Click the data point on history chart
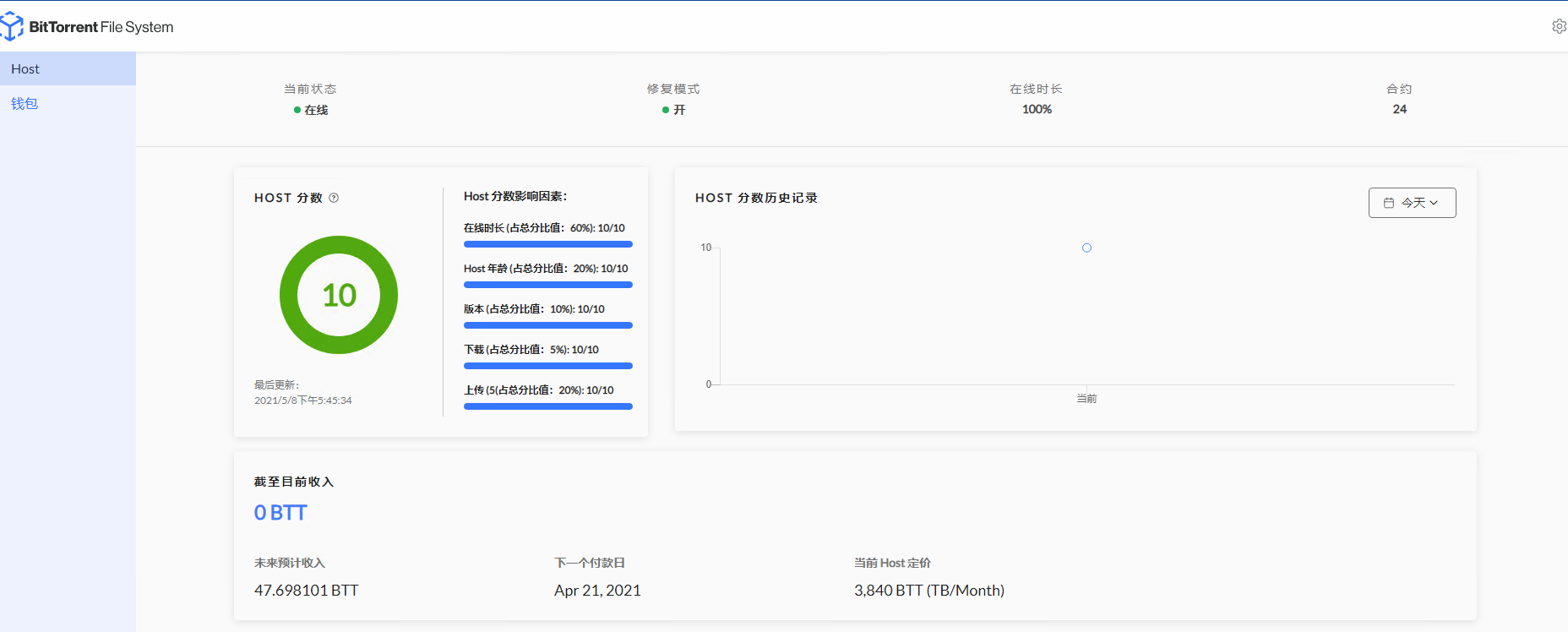 [x=1086, y=248]
